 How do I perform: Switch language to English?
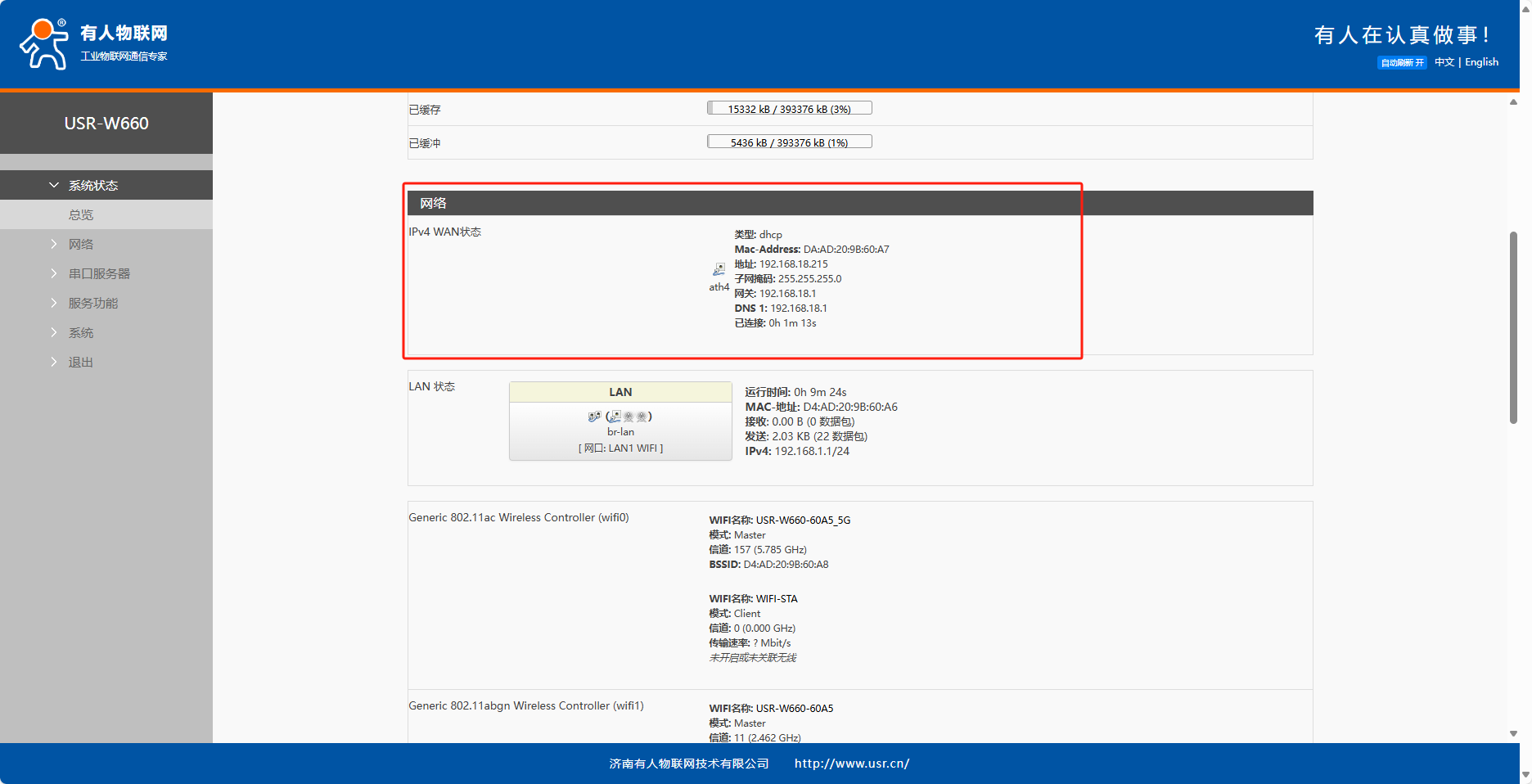click(1481, 62)
